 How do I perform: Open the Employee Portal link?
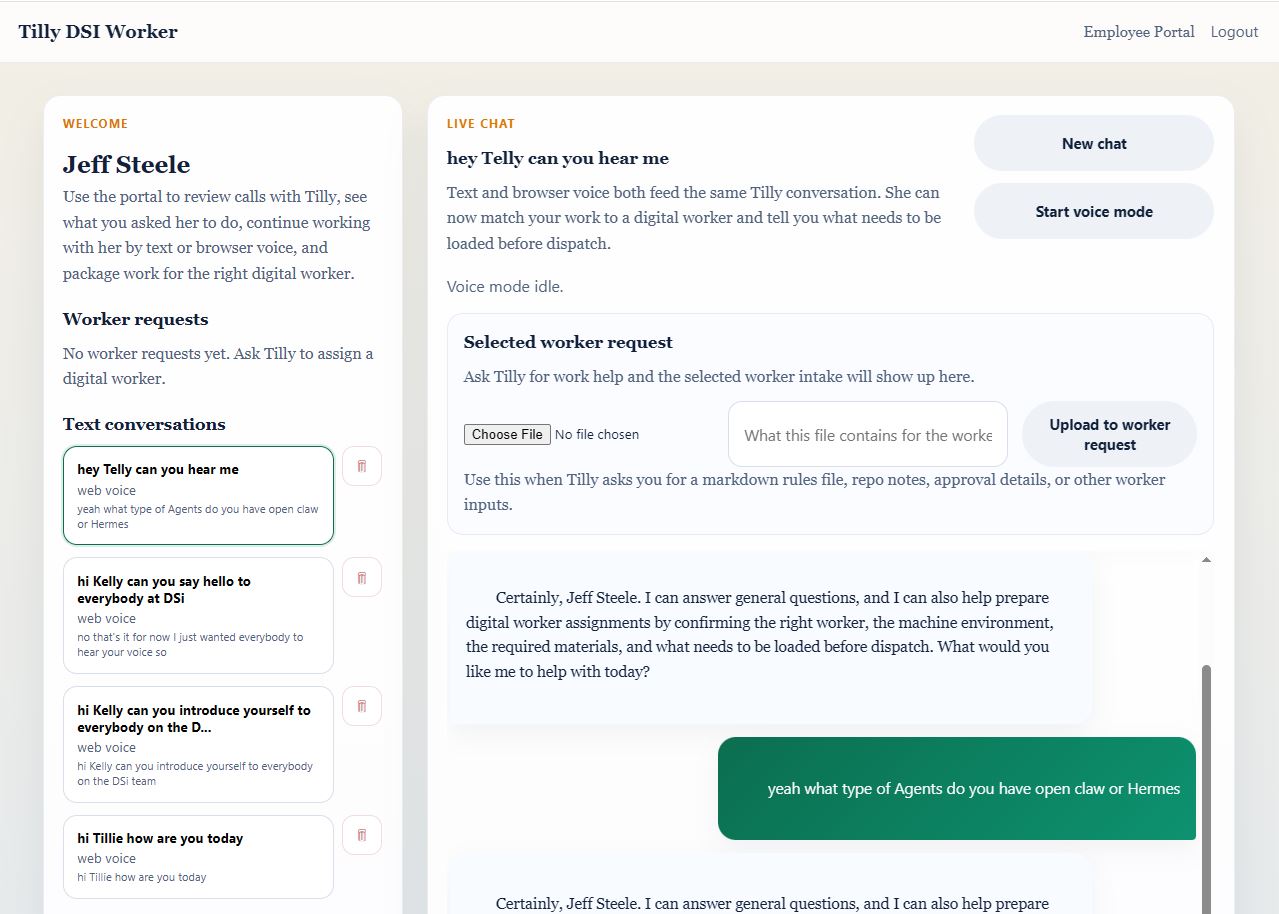(1139, 32)
